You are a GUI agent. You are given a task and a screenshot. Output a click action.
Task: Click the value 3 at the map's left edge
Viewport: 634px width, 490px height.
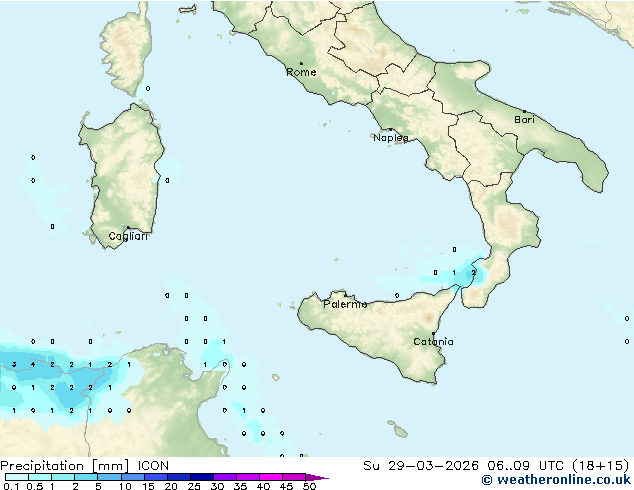pos(14,365)
